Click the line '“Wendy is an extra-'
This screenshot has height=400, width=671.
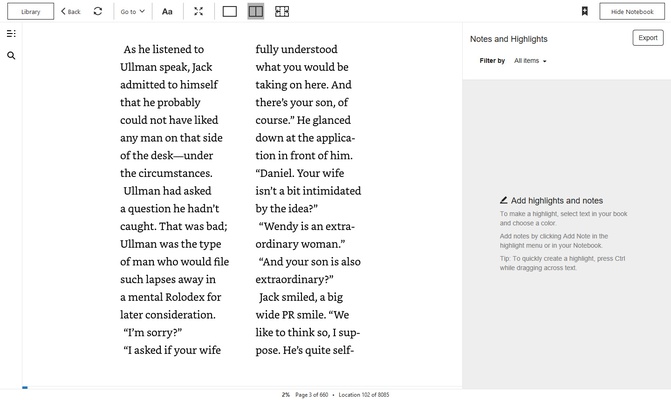(307, 226)
